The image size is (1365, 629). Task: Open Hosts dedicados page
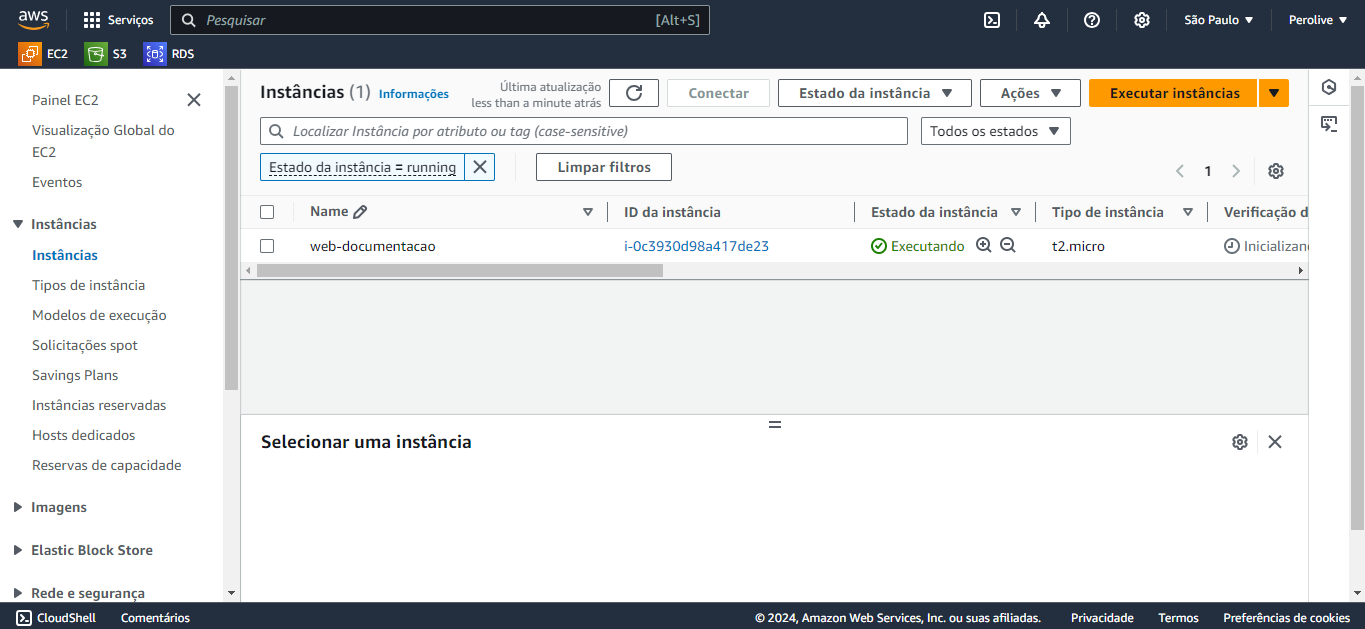(83, 435)
